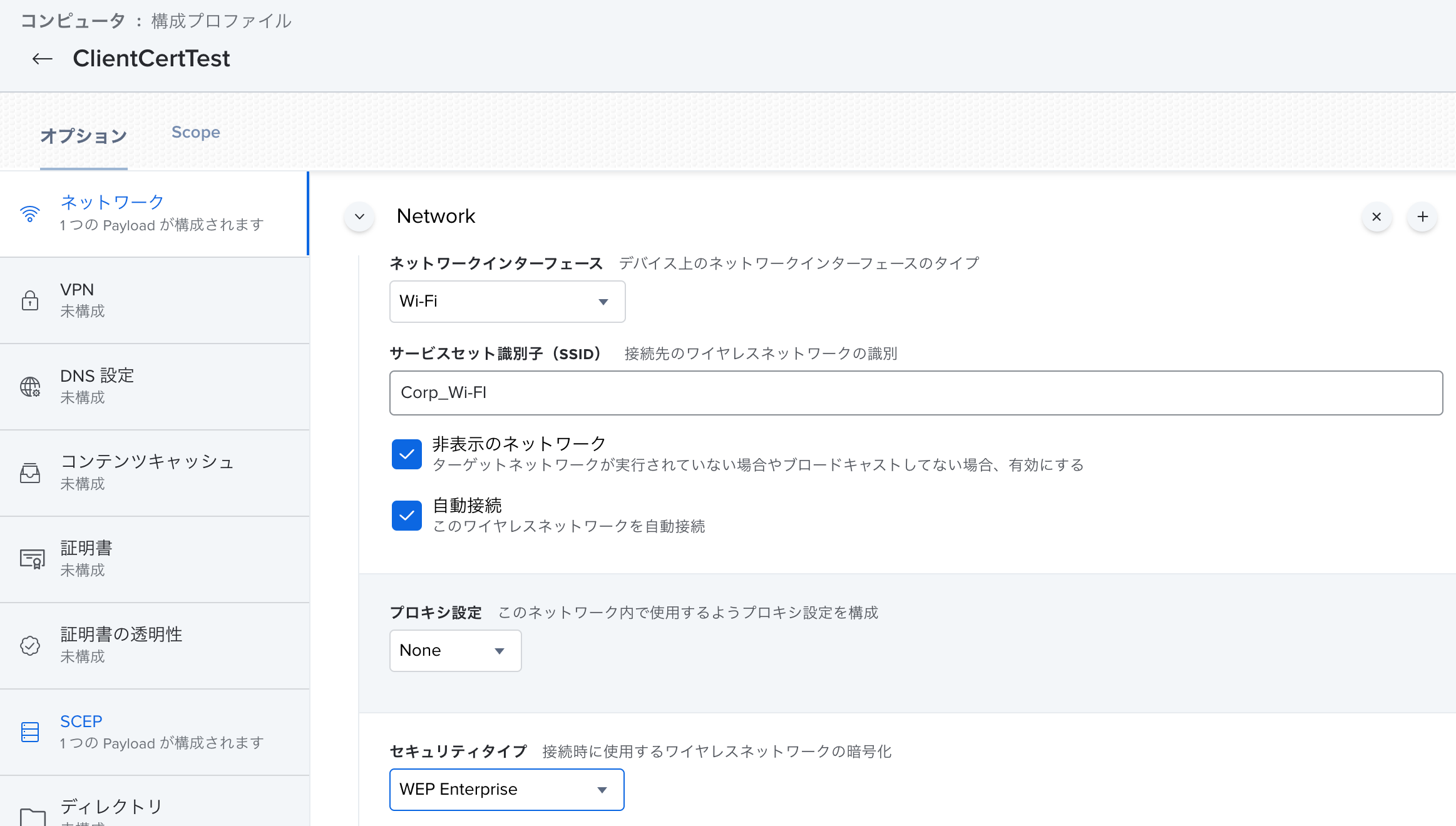Screen dimensions: 1456x826
Task: Click the SCEP payload icon
Action: point(30,732)
